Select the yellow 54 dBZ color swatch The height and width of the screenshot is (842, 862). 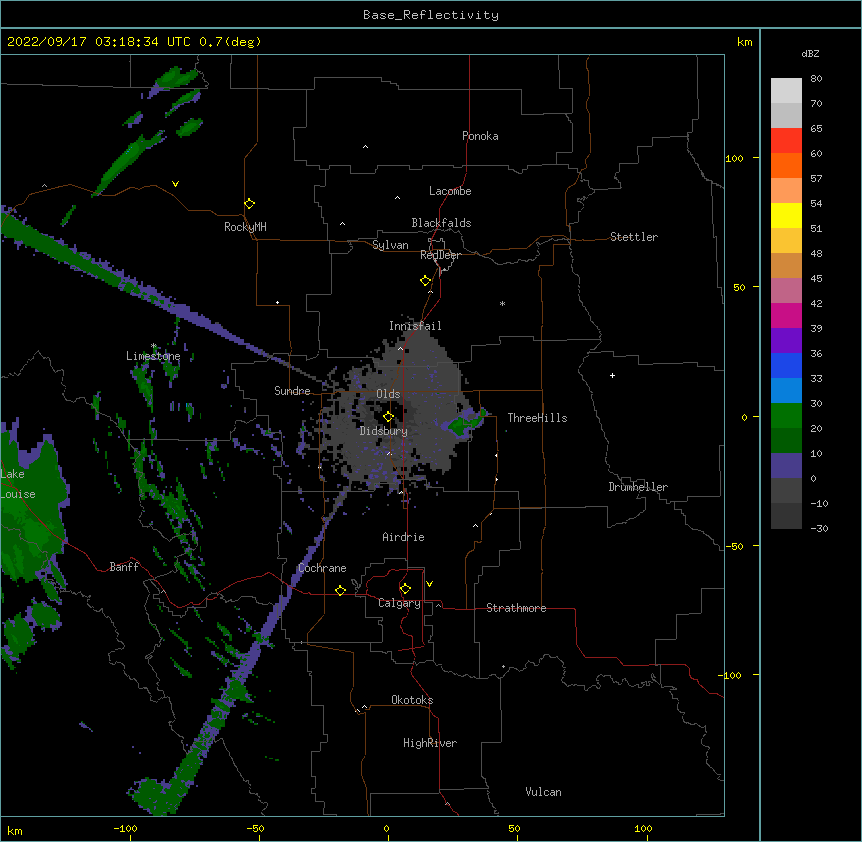tap(786, 215)
